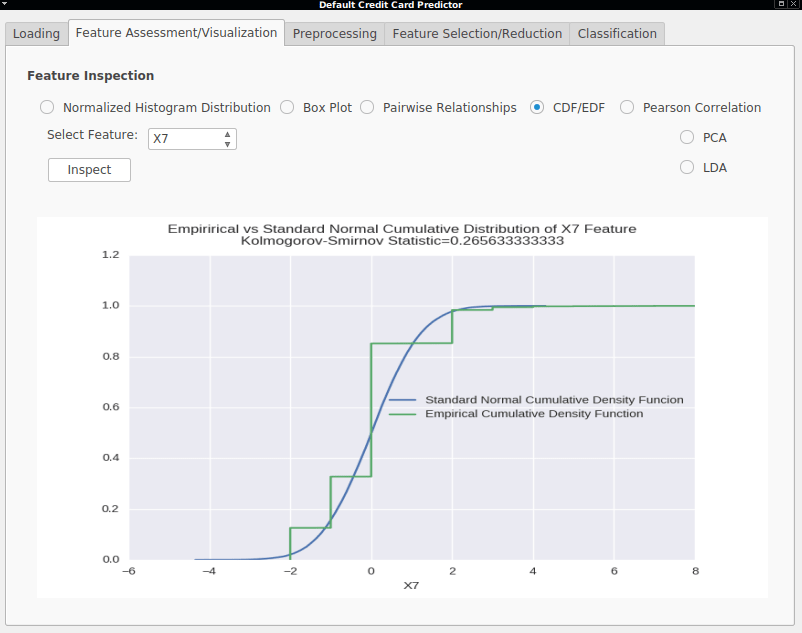
Task: Click the Feature Assessment/Visualization tab
Action: (176, 33)
